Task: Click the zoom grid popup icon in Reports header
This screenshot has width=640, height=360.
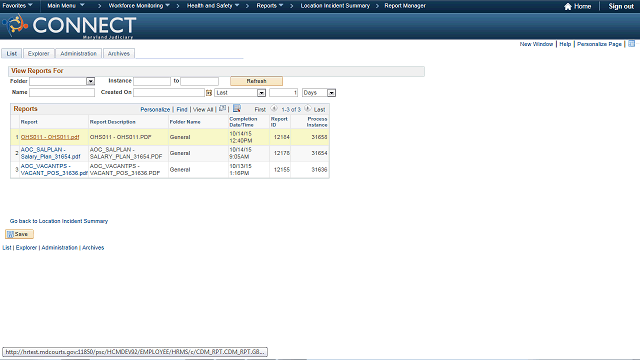Action: [x=222, y=109]
